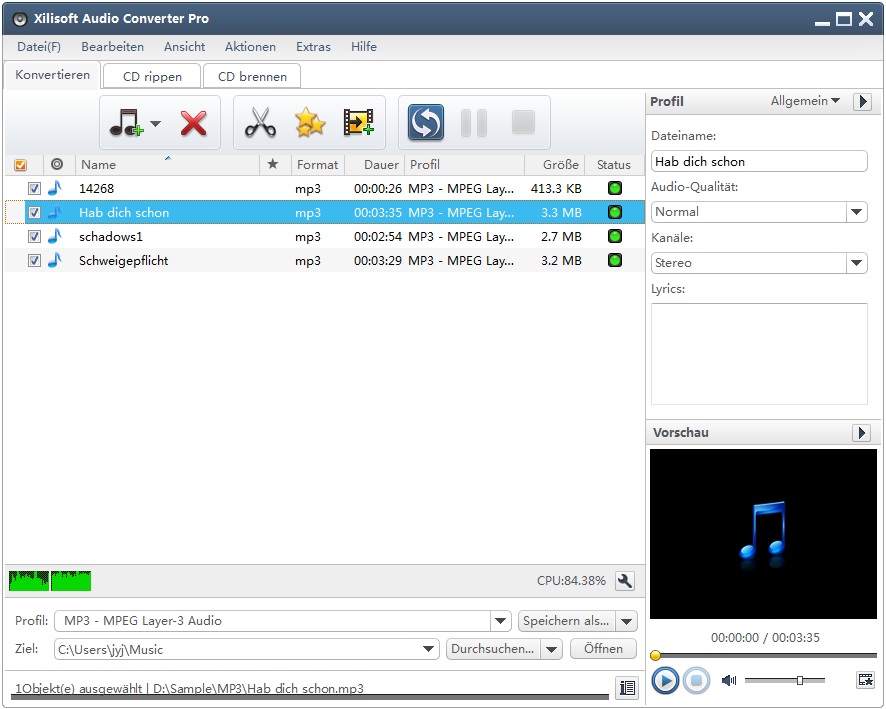Click inside the Lyrics text area

point(759,354)
